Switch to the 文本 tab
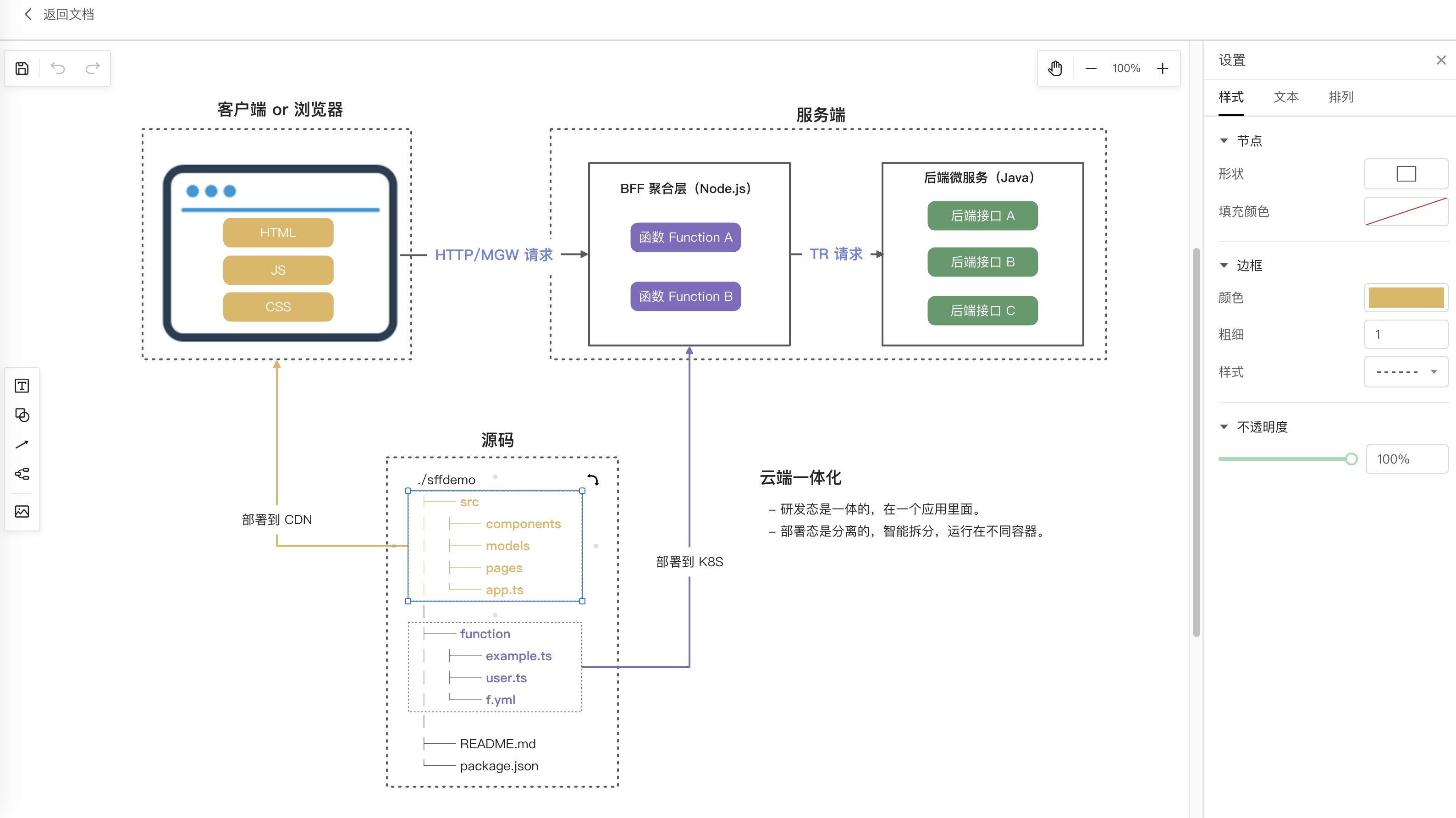The width and height of the screenshot is (1456, 818). pyautogui.click(x=1286, y=97)
